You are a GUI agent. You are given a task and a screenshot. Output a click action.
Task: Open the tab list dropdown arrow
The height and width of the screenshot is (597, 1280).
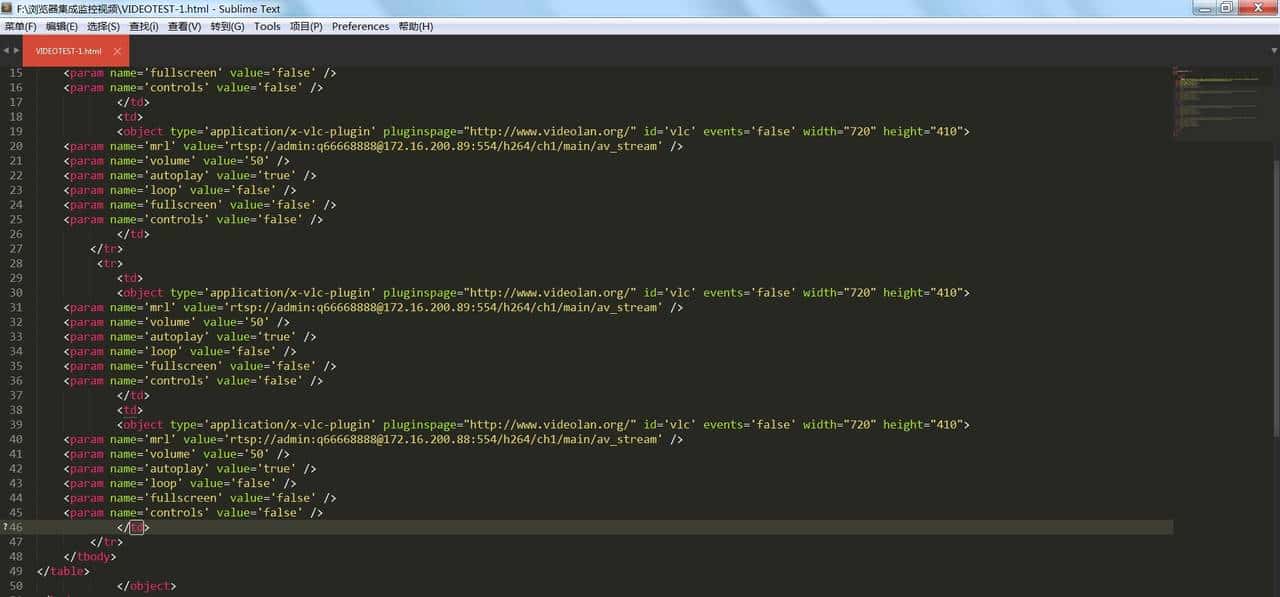click(x=1273, y=50)
